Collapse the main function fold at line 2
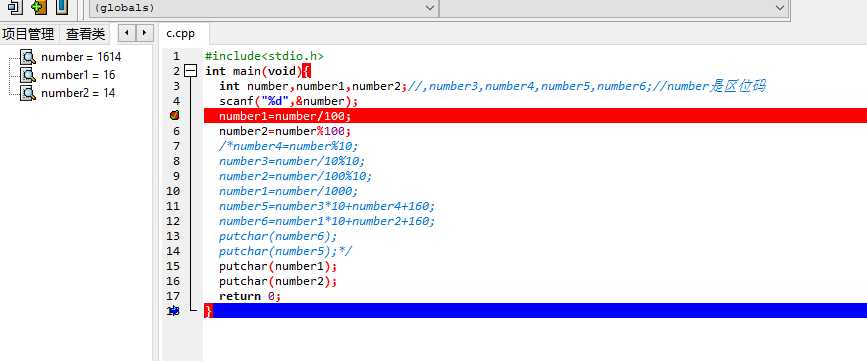Viewport: 867px width, 361px height. (191, 71)
